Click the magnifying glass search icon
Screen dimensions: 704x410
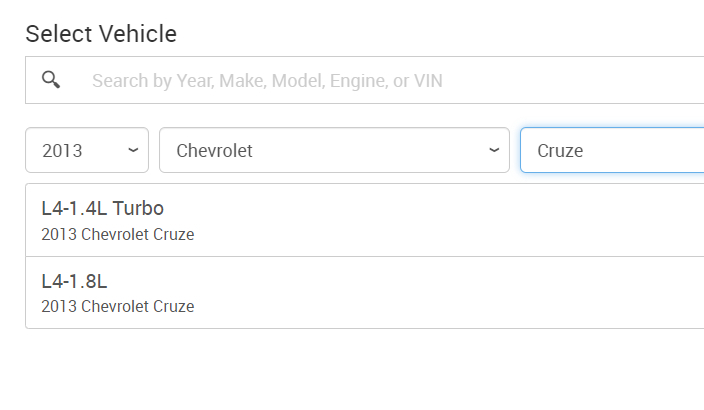[x=51, y=80]
